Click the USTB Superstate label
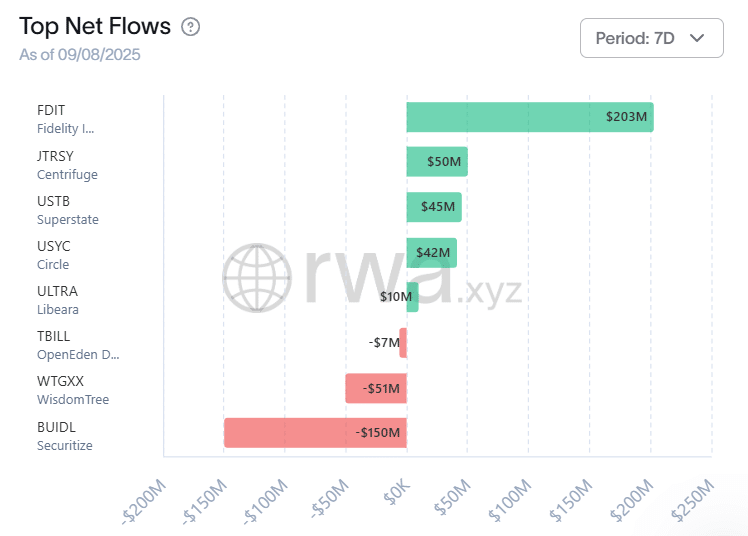 tap(67, 209)
